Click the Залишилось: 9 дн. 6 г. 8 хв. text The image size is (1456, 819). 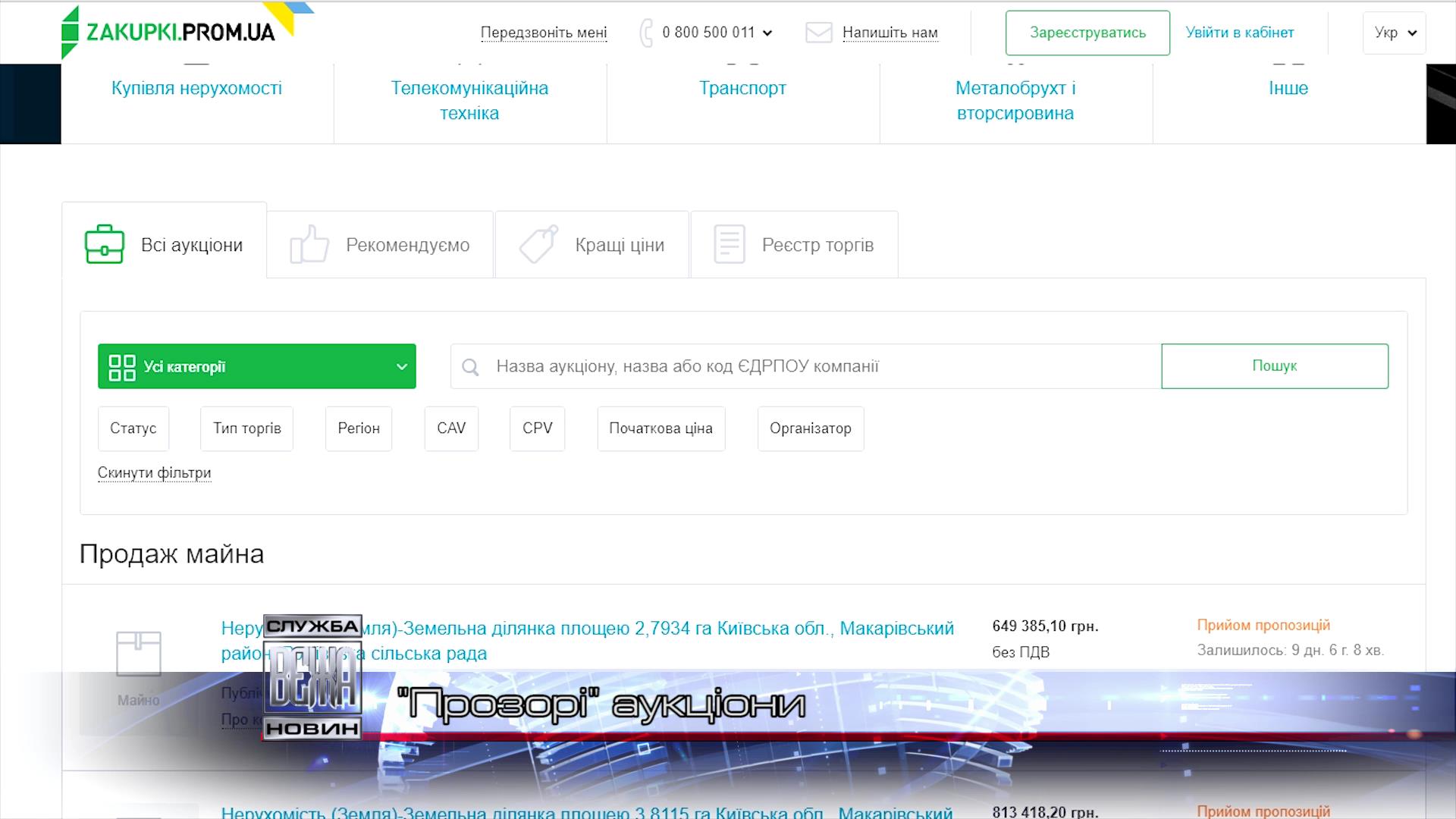point(1291,651)
